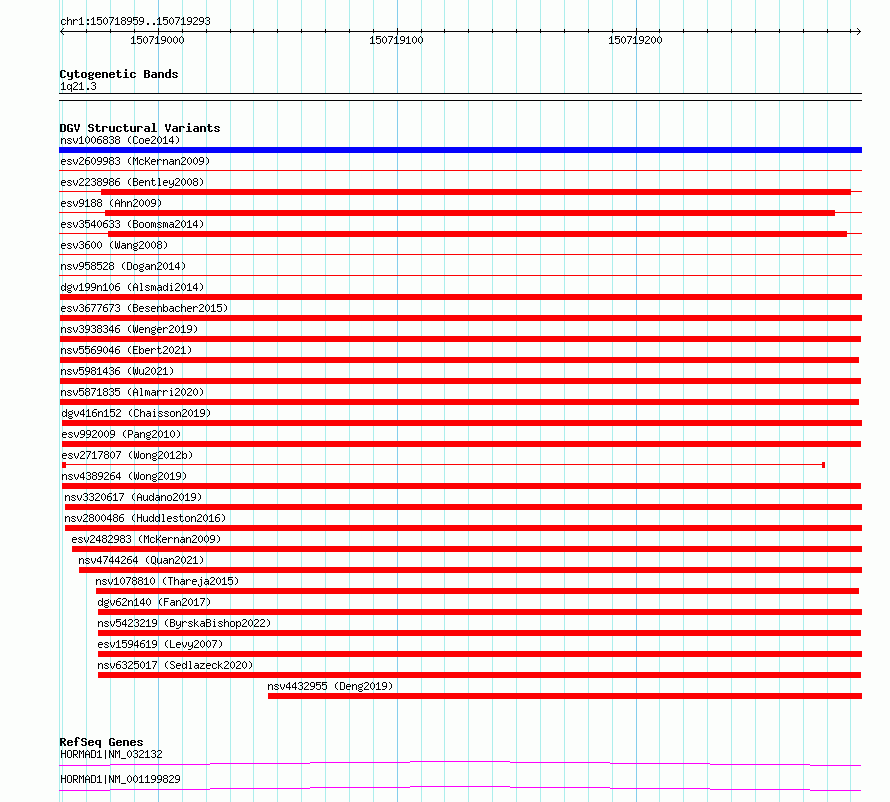Select the 1q21.3 band label
Screen dimensions: 890x802
78,86
